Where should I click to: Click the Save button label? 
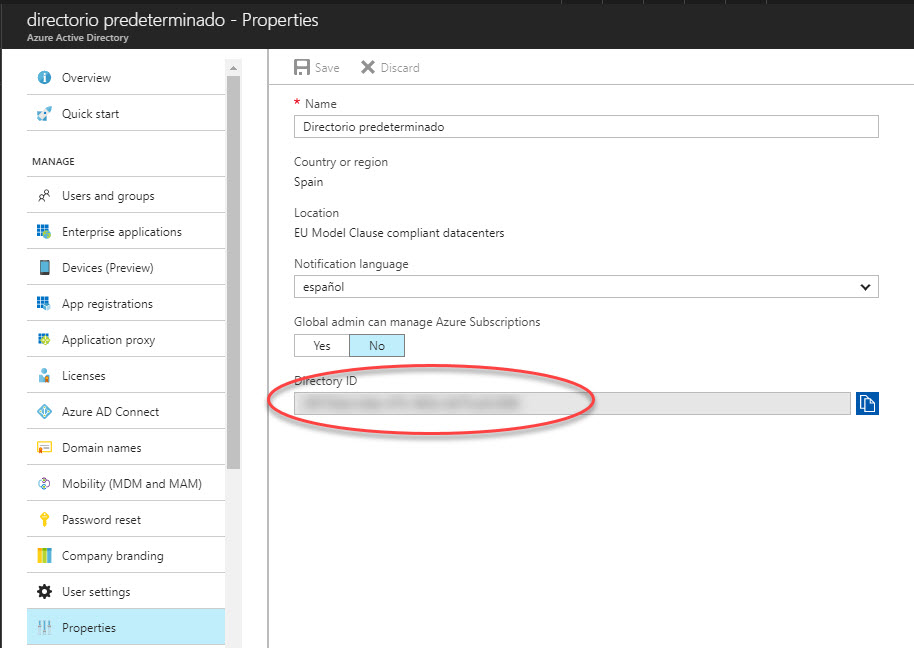pos(327,68)
